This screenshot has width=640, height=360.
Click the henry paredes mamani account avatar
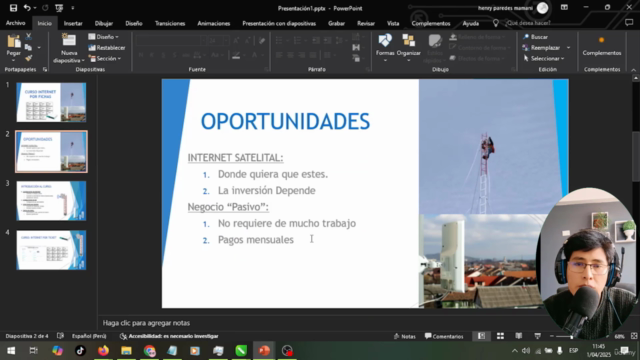click(542, 8)
